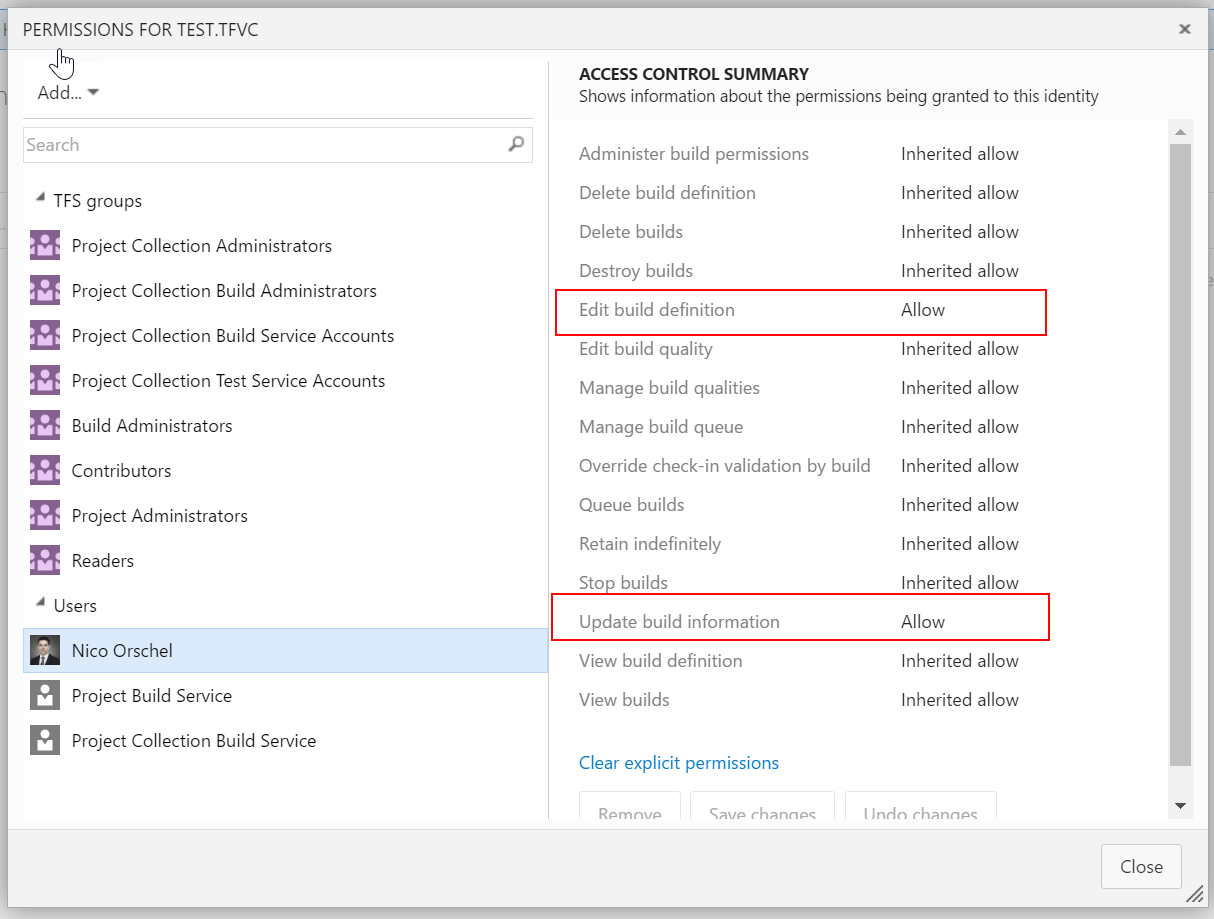Click the Build Administrators group icon
Screen dimensions: 1214x919
coord(45,426)
